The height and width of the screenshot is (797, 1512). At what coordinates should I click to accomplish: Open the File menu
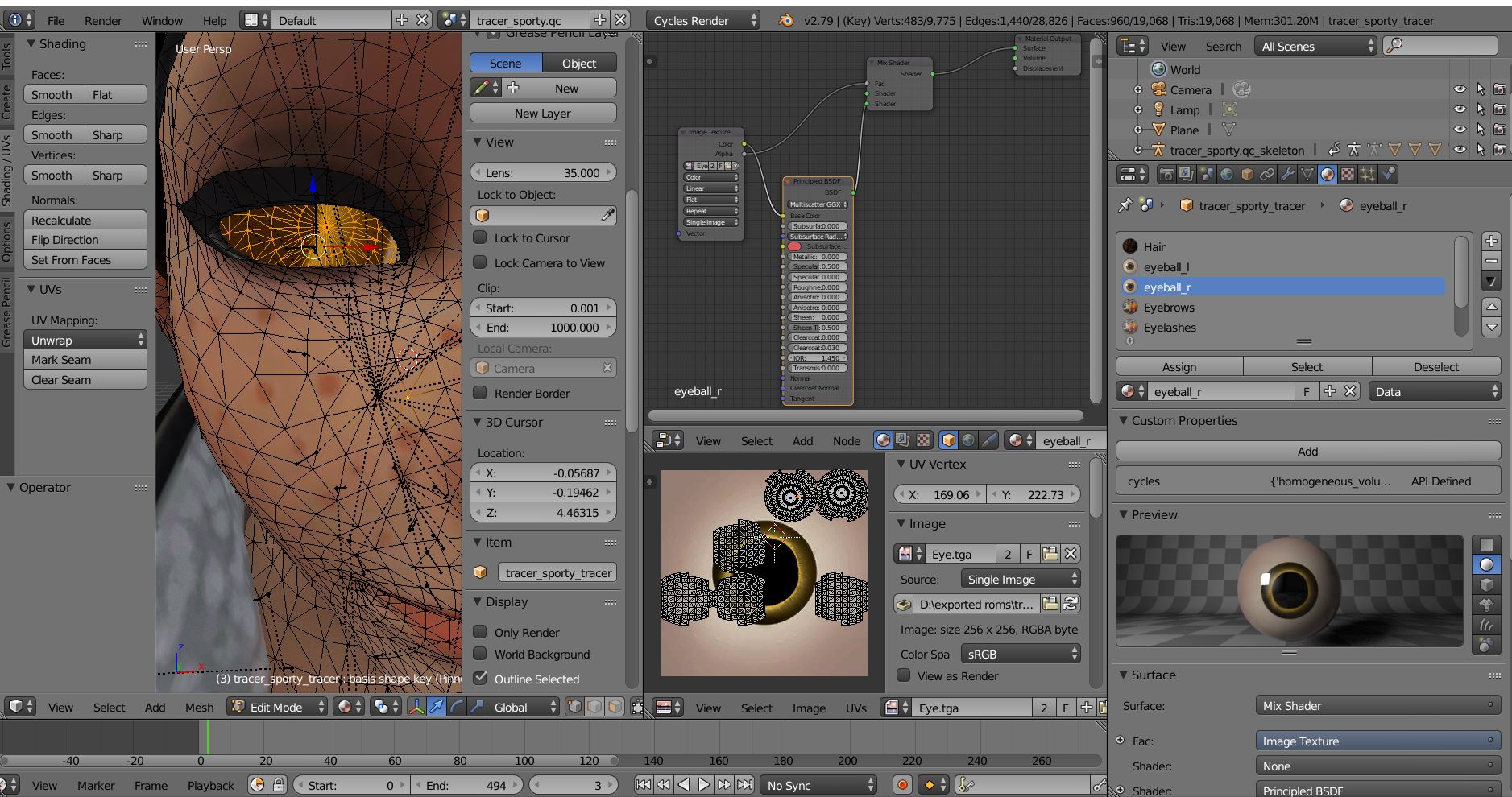click(56, 20)
